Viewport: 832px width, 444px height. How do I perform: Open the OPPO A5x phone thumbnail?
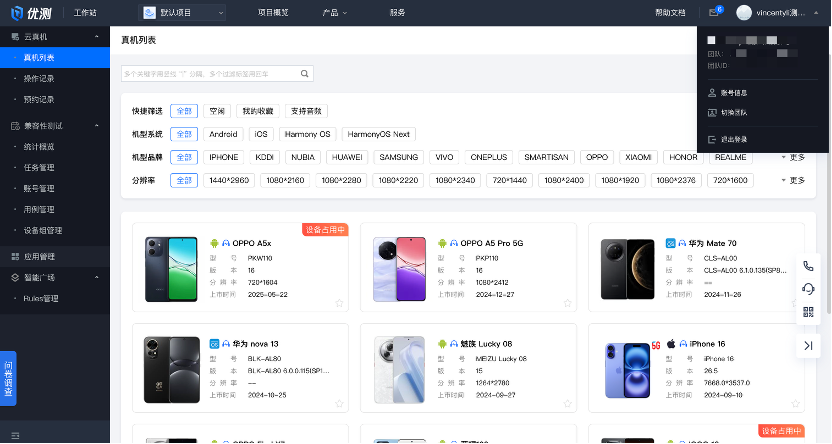[x=171, y=269]
